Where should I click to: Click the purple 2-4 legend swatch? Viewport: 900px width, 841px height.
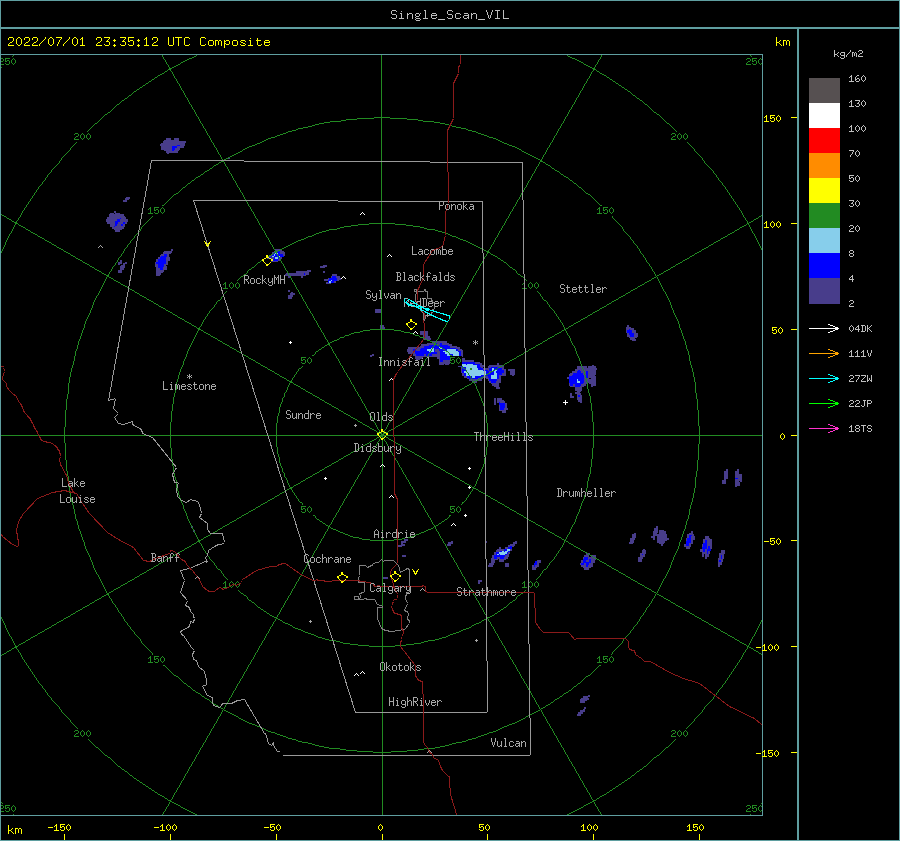coord(824,290)
